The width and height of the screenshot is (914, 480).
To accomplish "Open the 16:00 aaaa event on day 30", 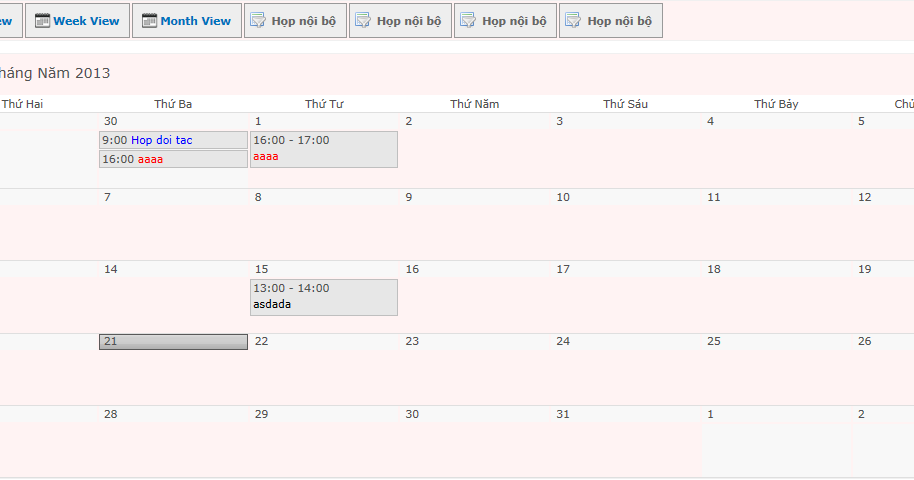I will click(173, 159).
